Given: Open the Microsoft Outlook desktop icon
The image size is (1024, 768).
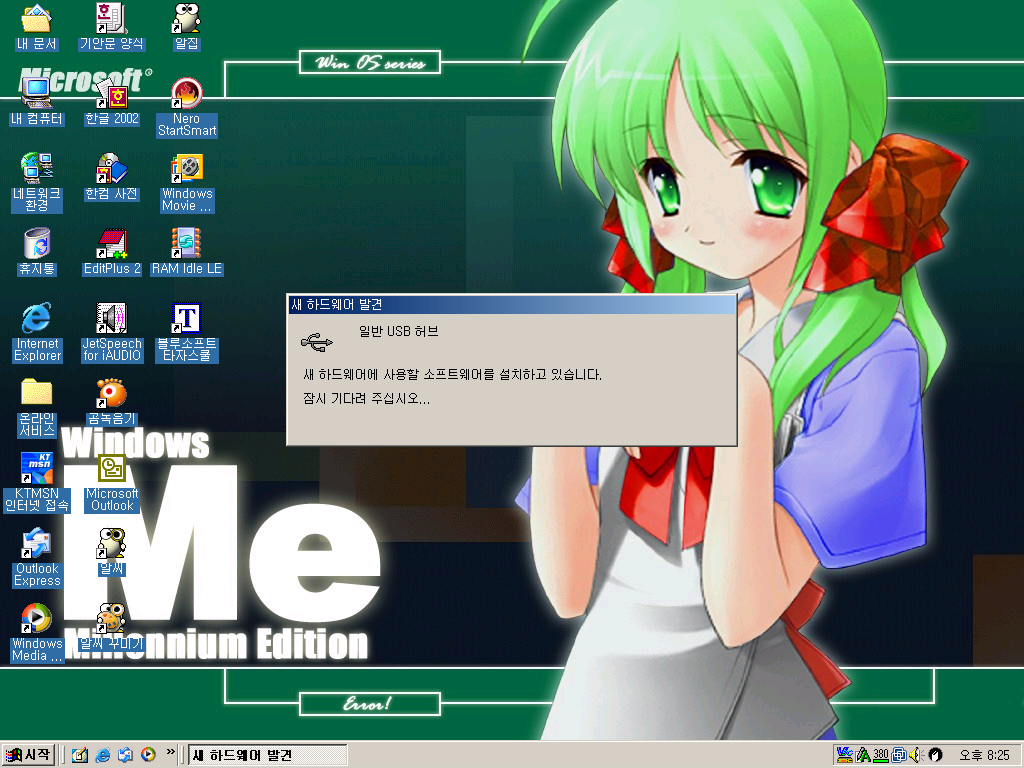Looking at the screenshot, I should tap(111, 469).
